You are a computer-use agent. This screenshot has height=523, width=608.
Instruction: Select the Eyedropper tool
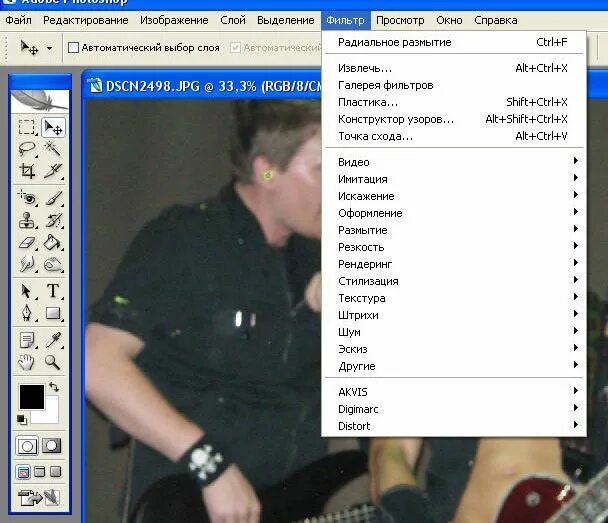click(53, 340)
